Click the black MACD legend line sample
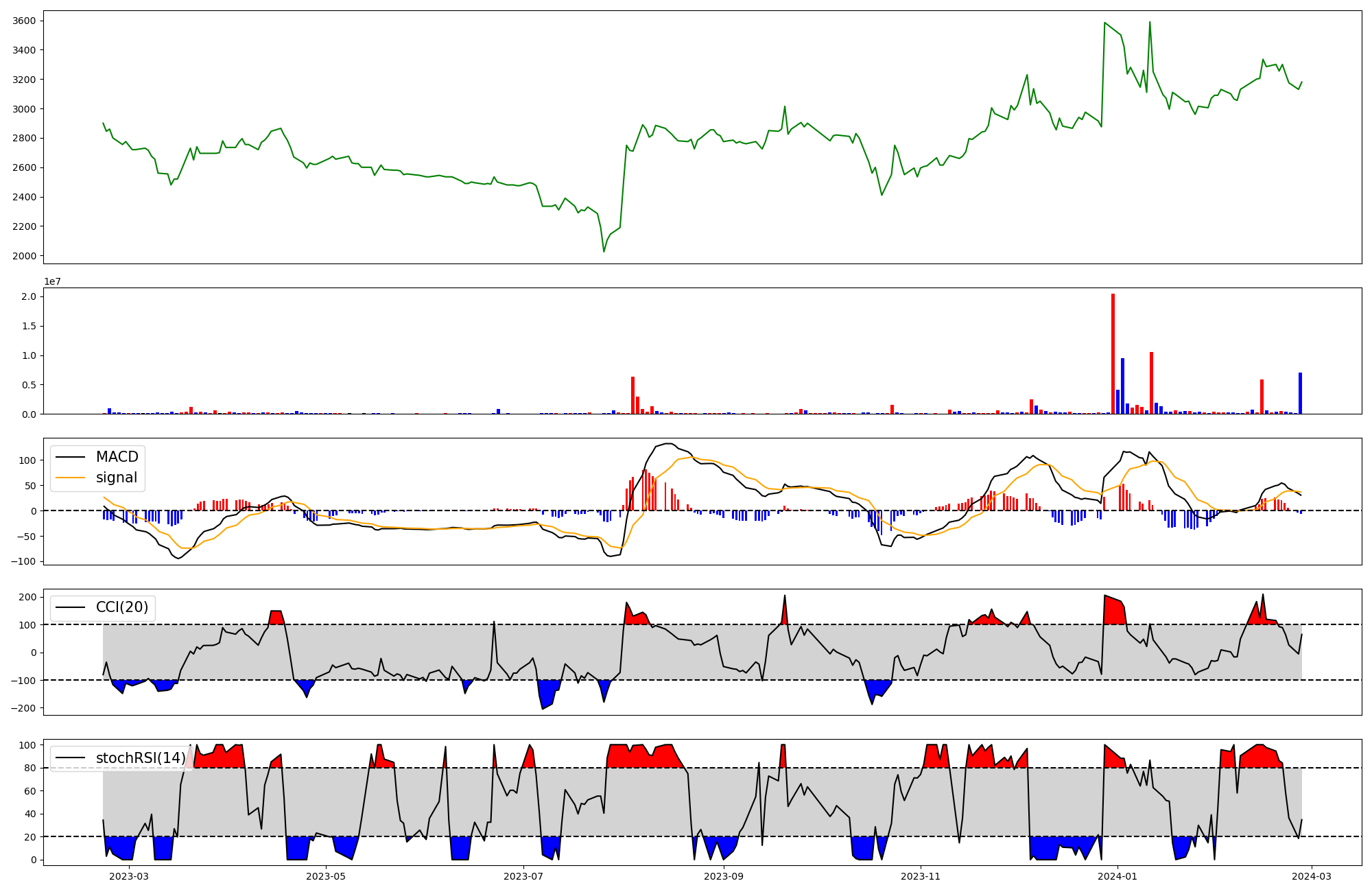 point(70,457)
